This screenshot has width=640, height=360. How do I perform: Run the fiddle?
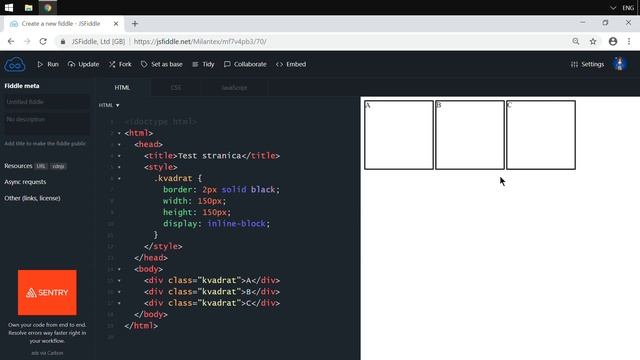coord(48,64)
